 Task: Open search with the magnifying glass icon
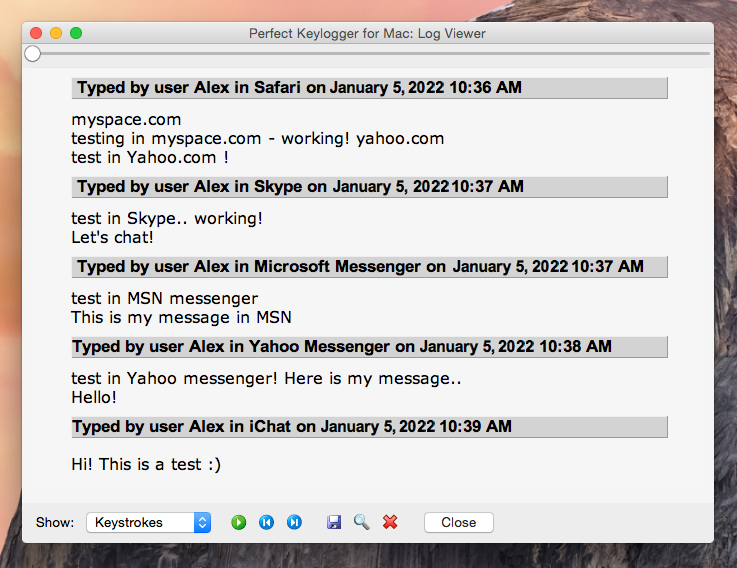tap(361, 522)
